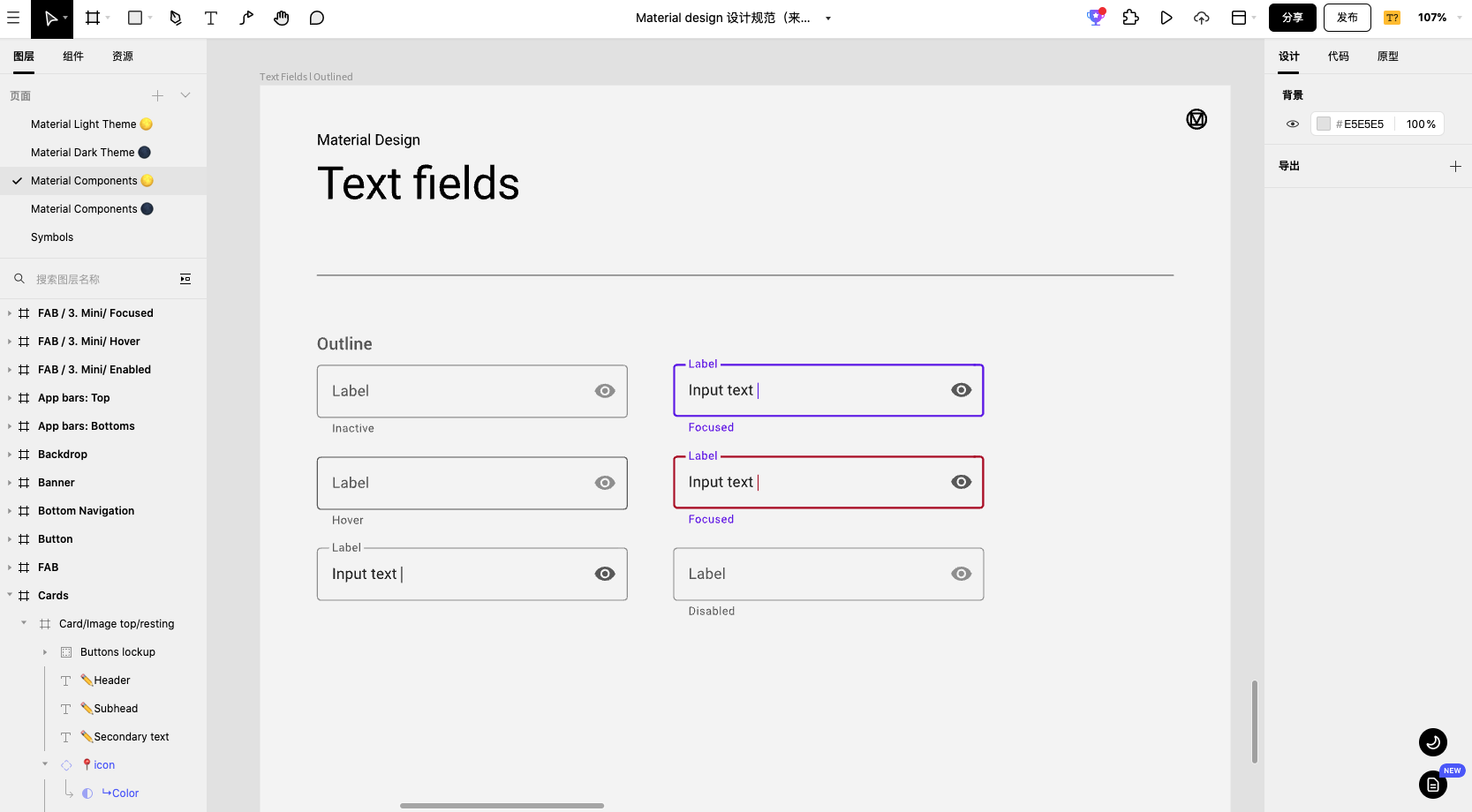
Task: Expand the Buttons lockup group
Action: 45,652
